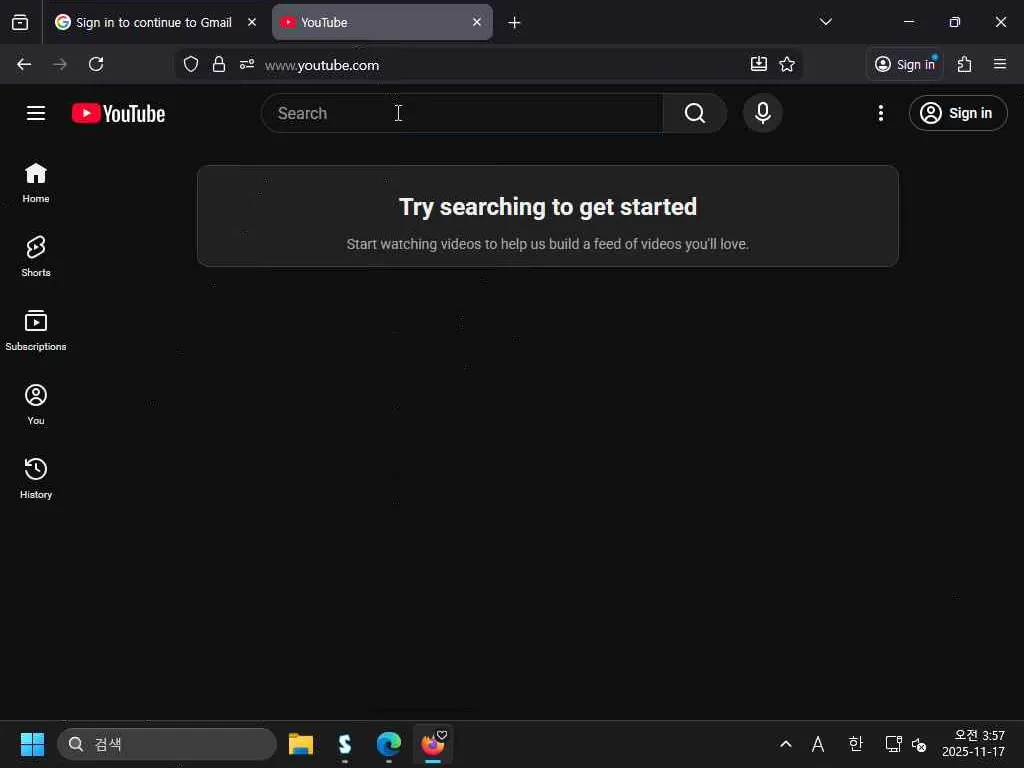The image size is (1024, 768).
Task: Click inside the YouTube Search field
Action: pyautogui.click(x=462, y=113)
